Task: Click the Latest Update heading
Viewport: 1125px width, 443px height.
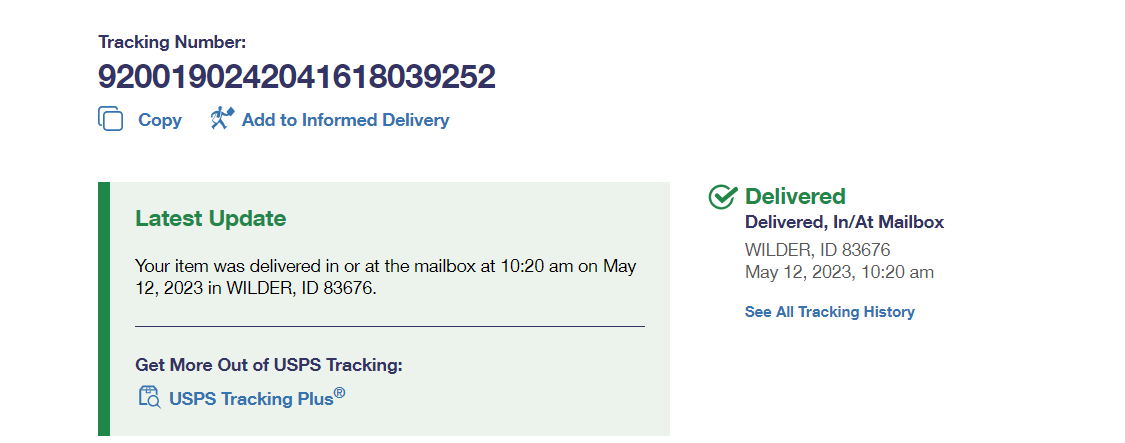Action: point(210,219)
